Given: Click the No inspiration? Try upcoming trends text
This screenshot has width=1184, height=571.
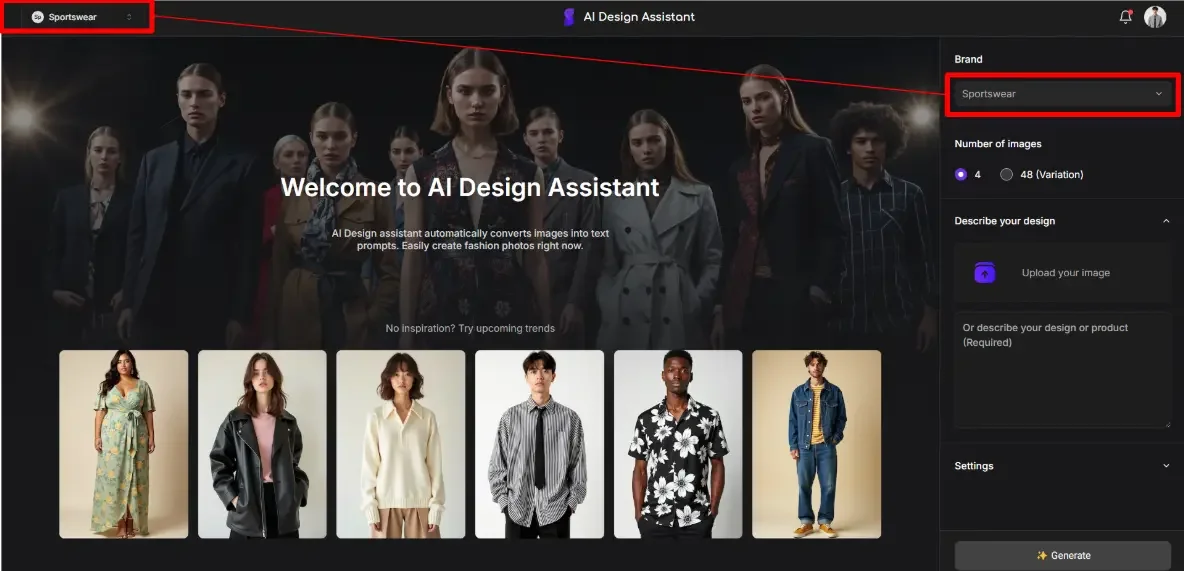Looking at the screenshot, I should click(x=470, y=329).
